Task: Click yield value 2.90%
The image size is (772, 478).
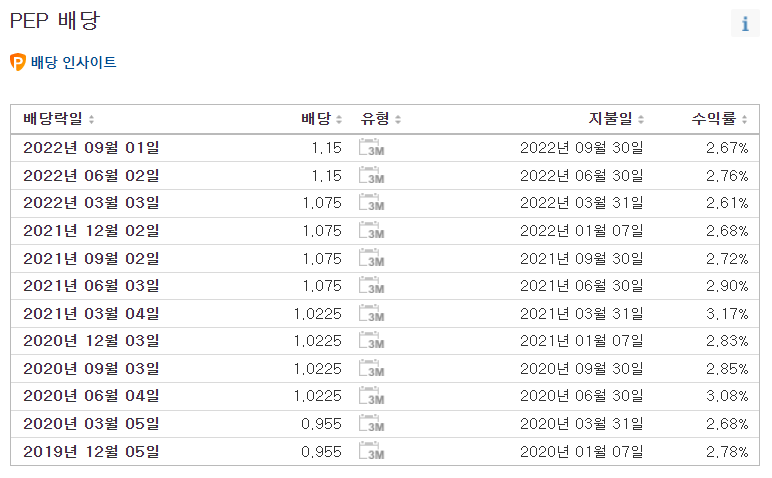Action: [x=727, y=286]
